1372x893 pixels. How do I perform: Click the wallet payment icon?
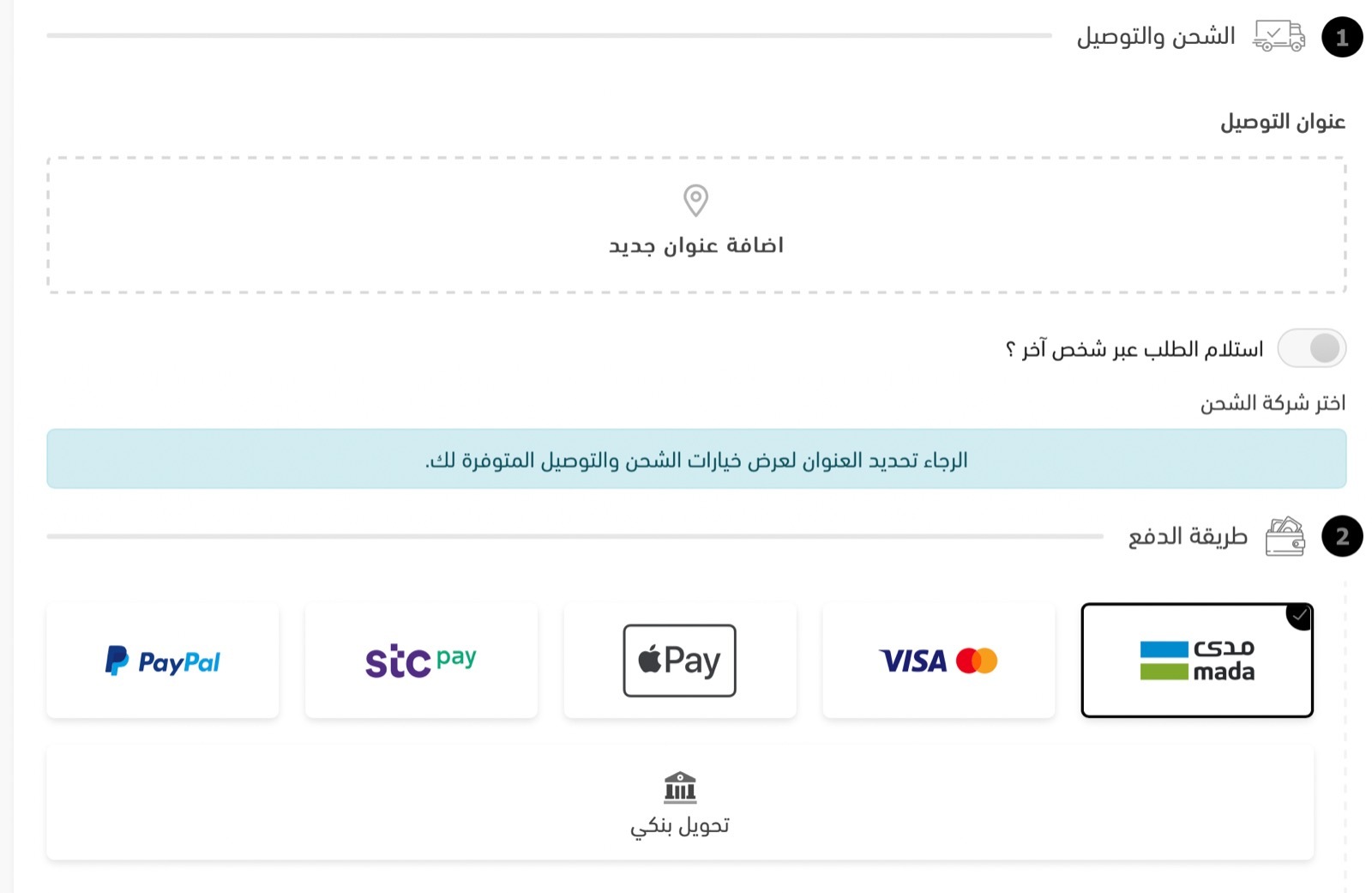(x=1285, y=537)
